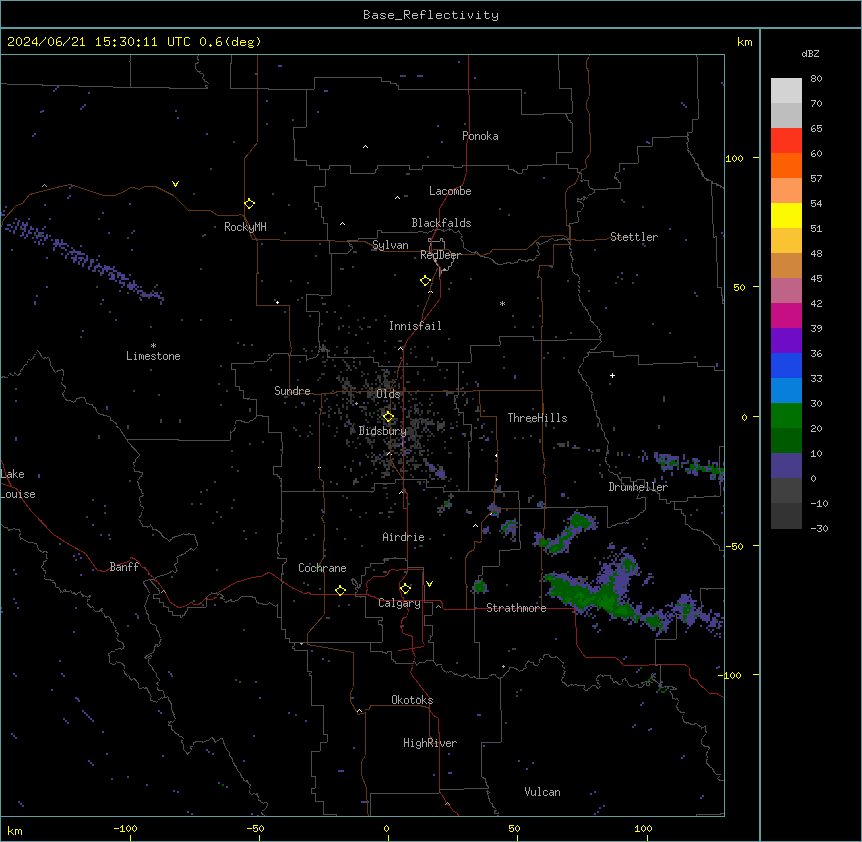Click the Lacombe town label
The image size is (862, 842).
click(450, 191)
